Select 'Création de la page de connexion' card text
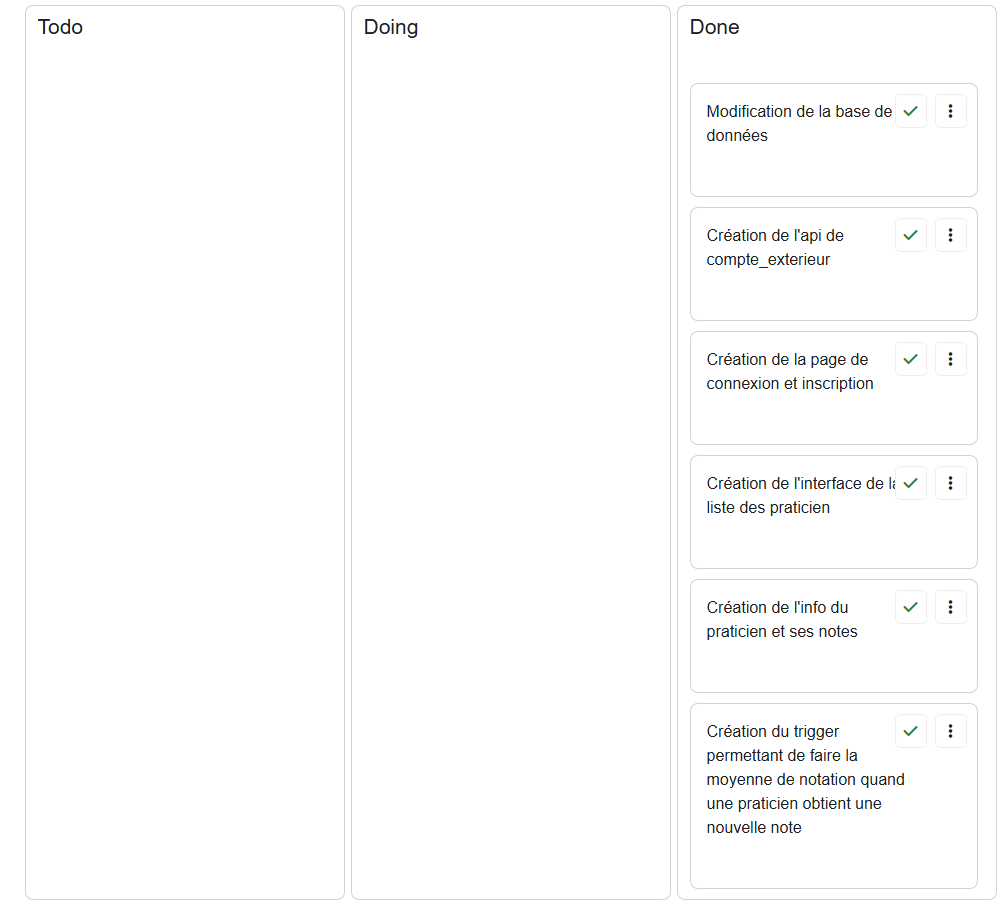 click(x=789, y=371)
